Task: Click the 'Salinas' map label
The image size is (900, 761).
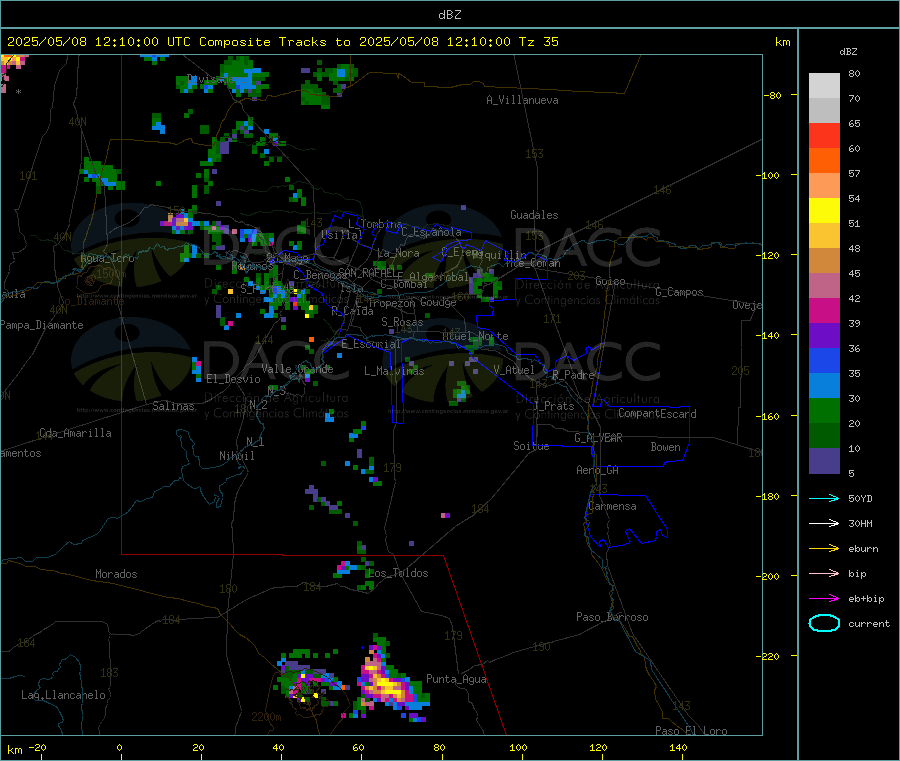Action: pyautogui.click(x=173, y=406)
